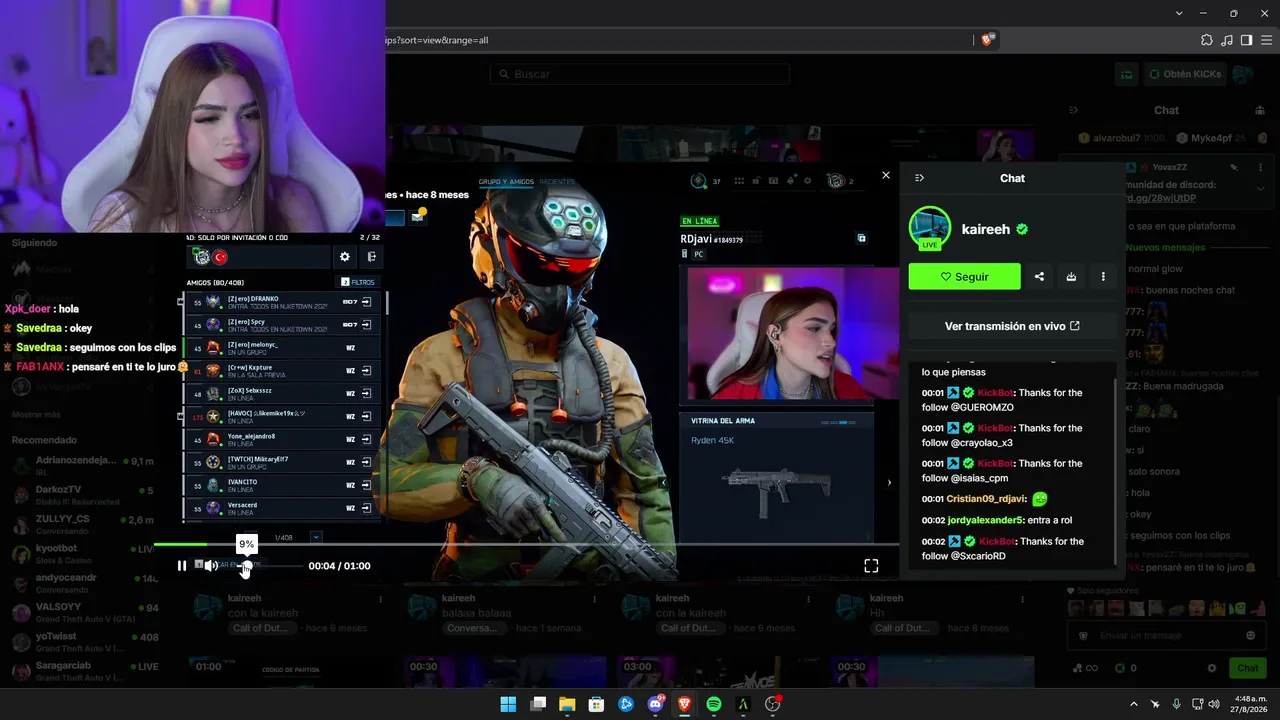This screenshot has height=720, width=1280.
Task: Open the clip more options menu
Action: tap(1103, 277)
